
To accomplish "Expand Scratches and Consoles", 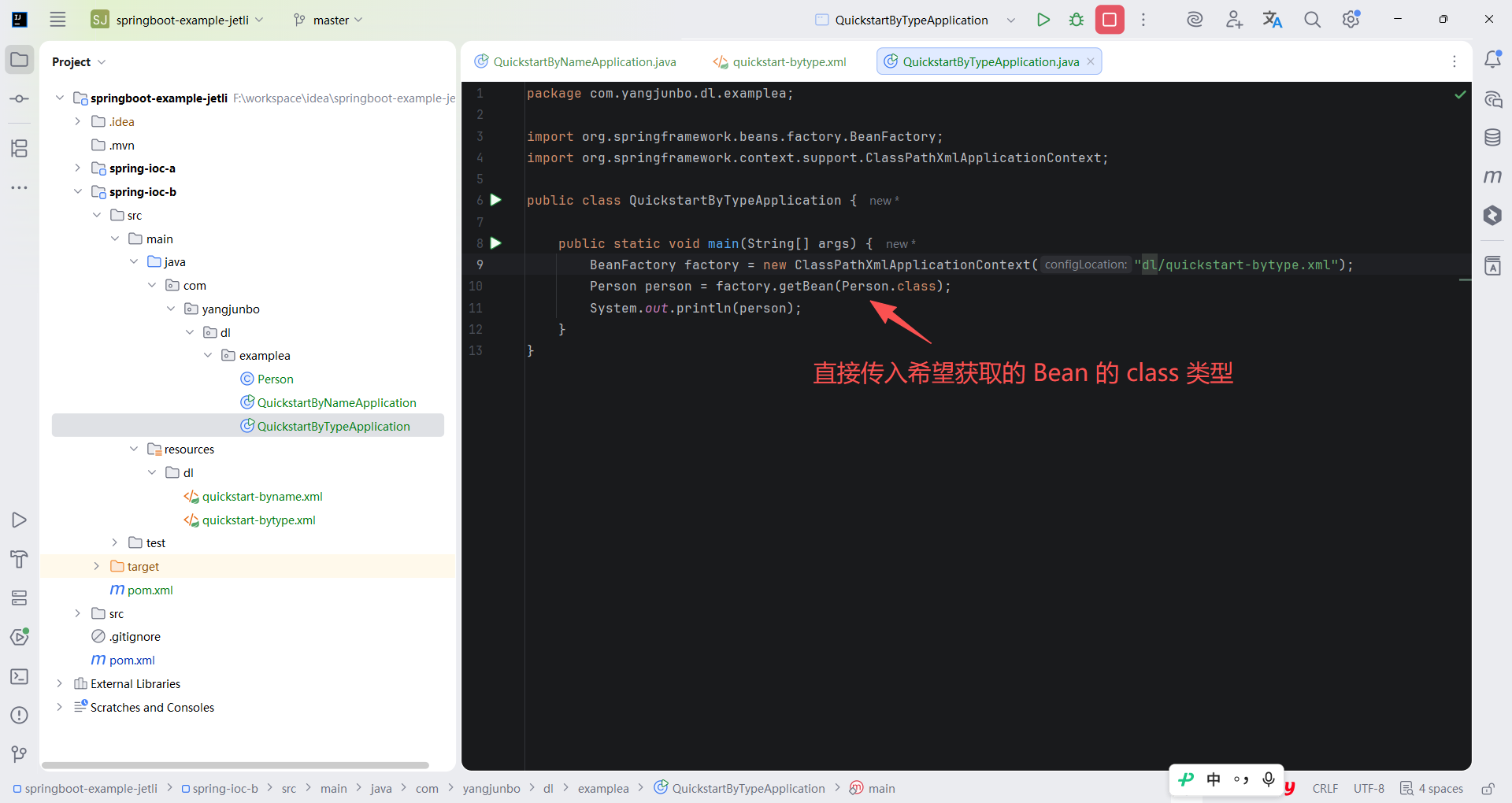I will (x=59, y=707).
